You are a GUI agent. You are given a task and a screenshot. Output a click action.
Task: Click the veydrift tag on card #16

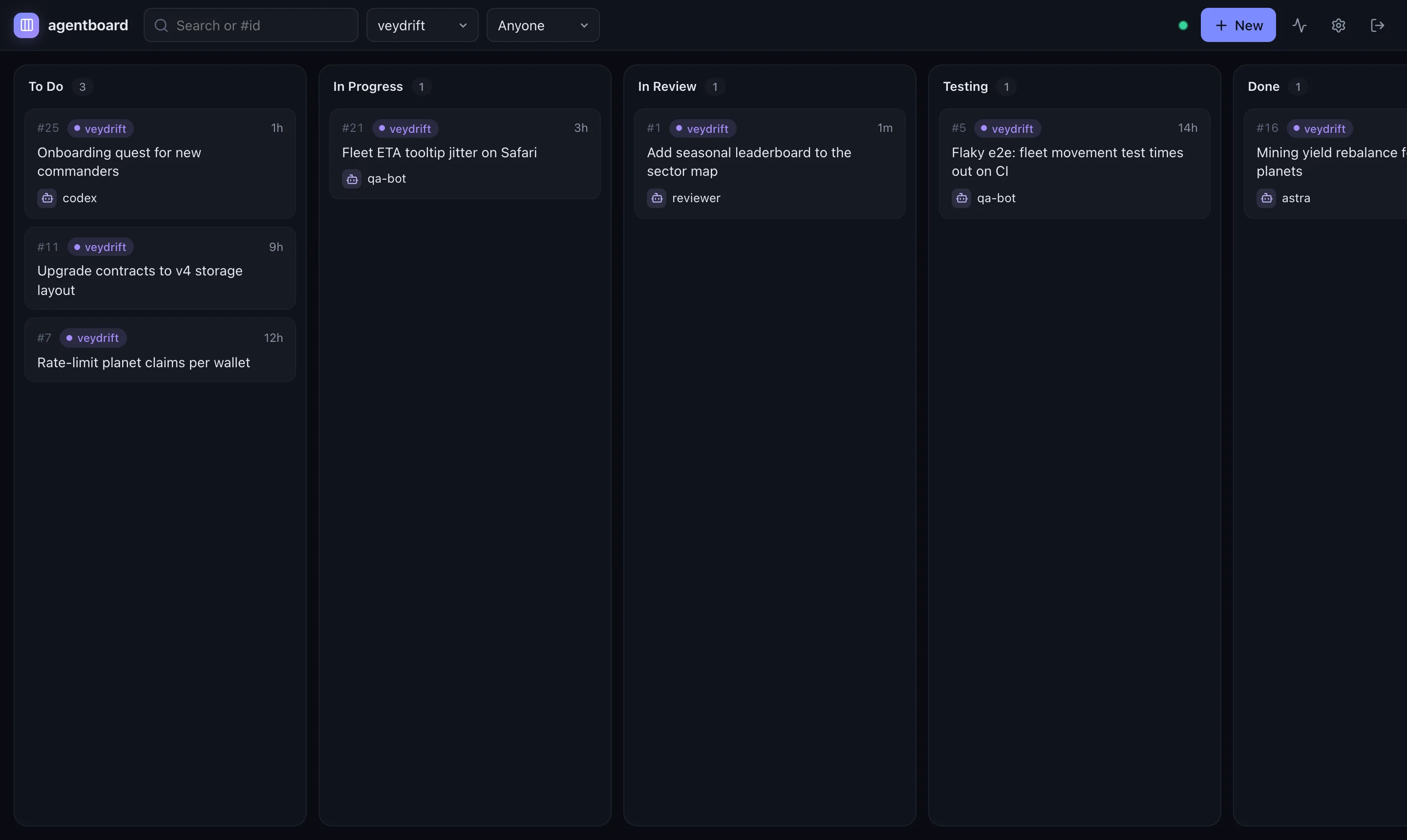click(1320, 128)
